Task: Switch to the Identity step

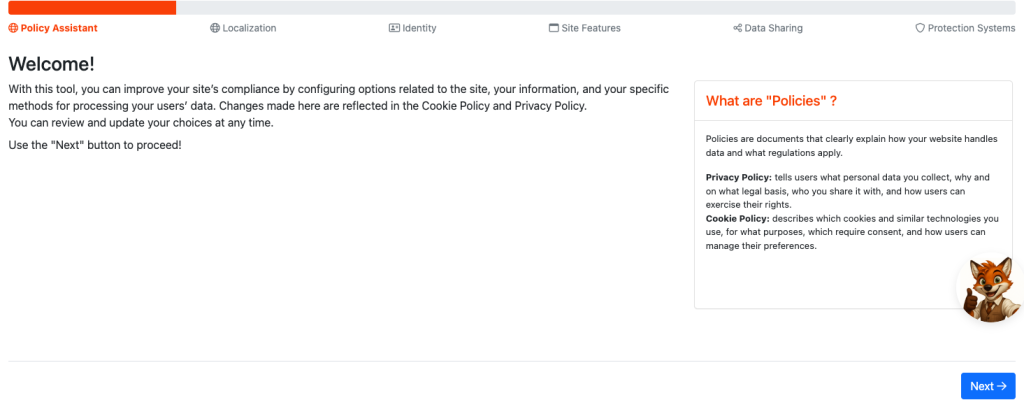Action: [419, 28]
